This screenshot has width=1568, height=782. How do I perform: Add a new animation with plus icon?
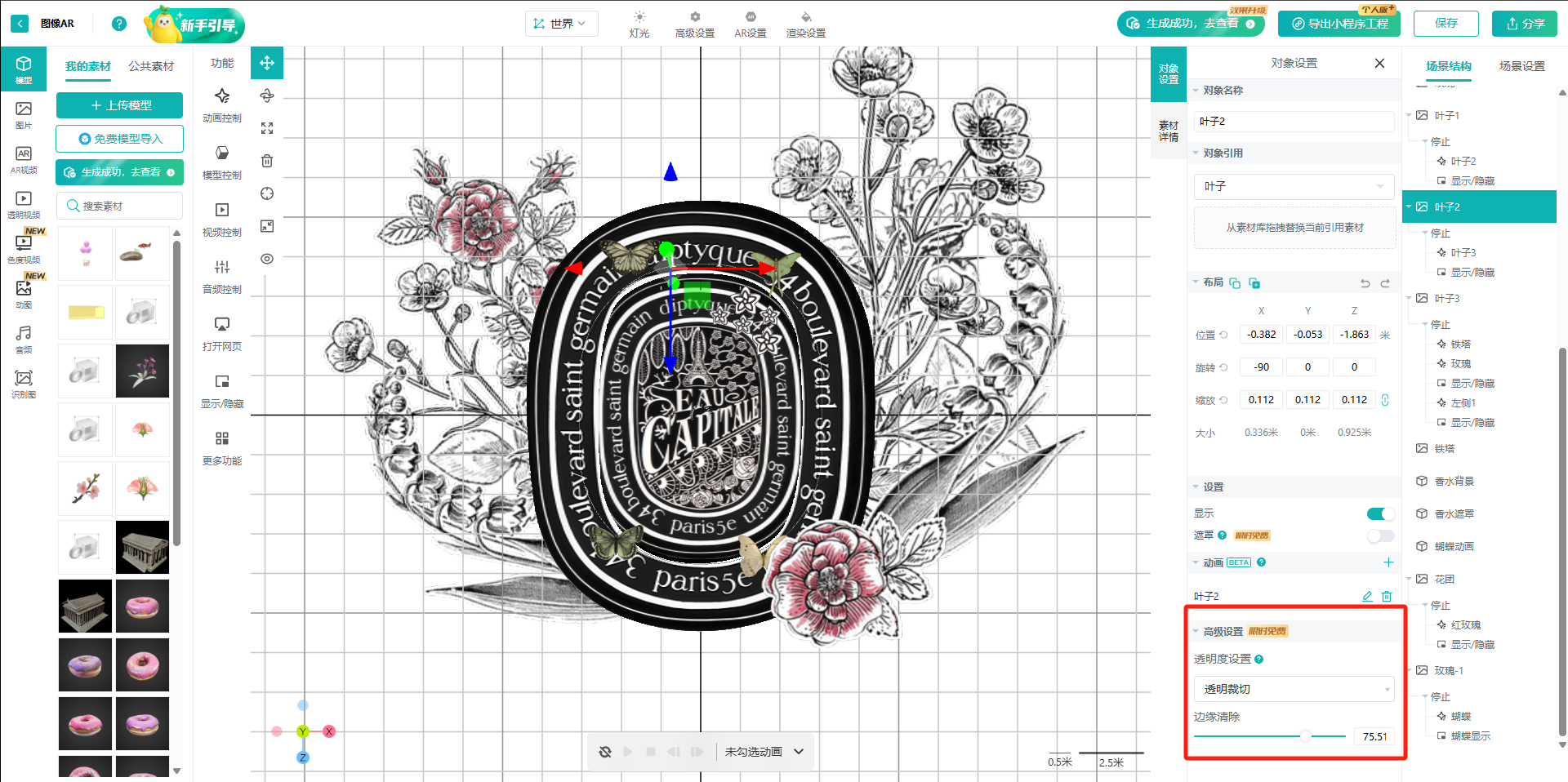pos(1388,562)
